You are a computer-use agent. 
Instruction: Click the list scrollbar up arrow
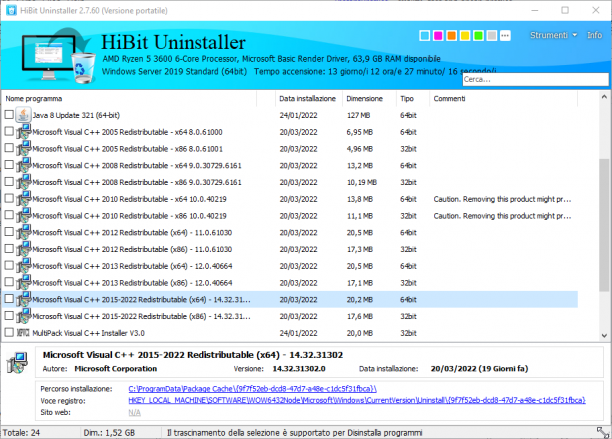point(604,97)
